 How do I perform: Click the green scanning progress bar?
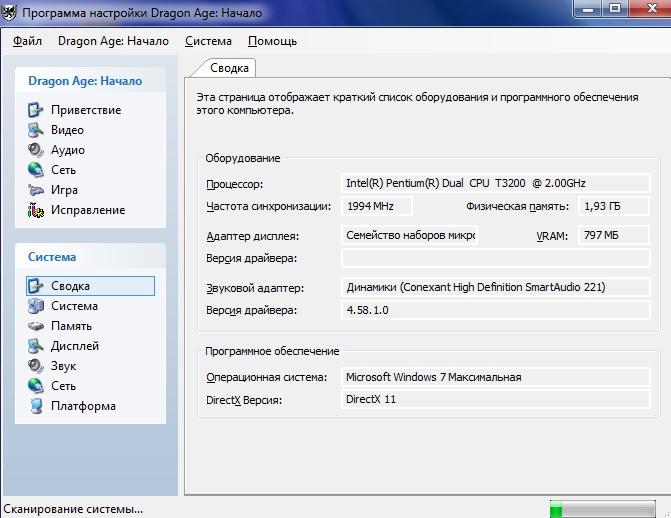point(605,509)
